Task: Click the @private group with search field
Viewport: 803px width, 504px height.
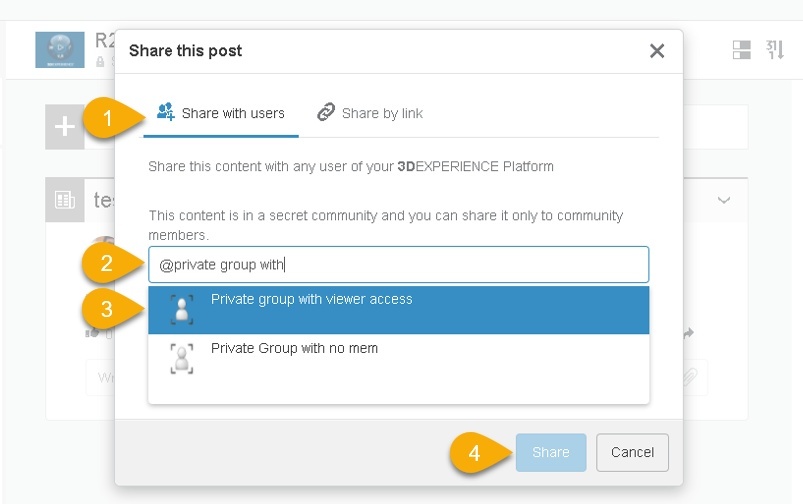Action: [x=398, y=265]
